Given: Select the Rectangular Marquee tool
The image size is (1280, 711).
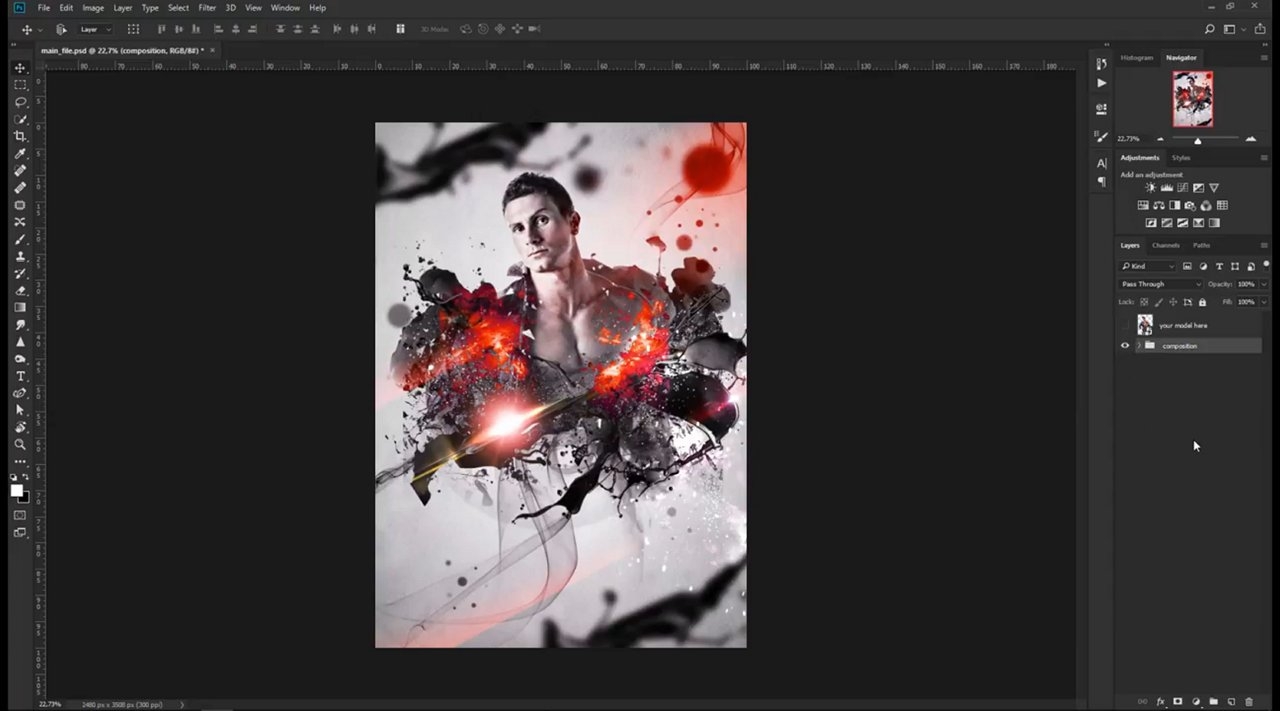Looking at the screenshot, I should pos(20,85).
